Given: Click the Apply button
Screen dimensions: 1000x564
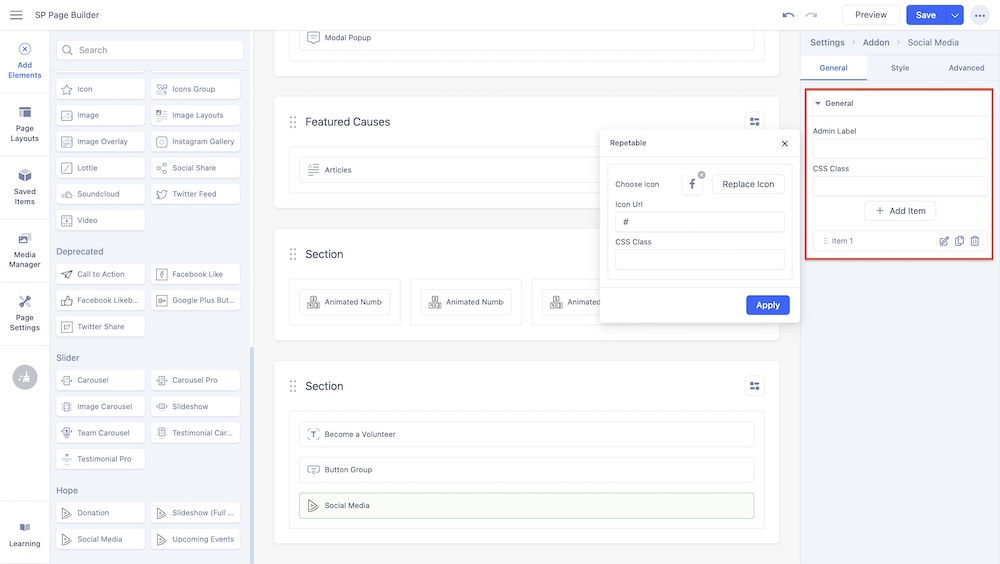Looking at the screenshot, I should point(767,305).
